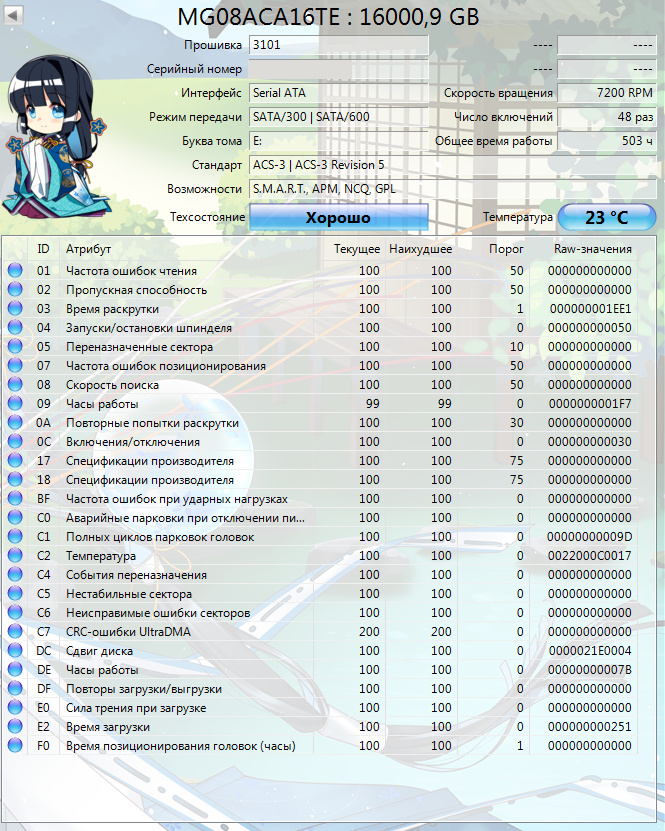Click the status orb for attribute 0C
Image resolution: width=665 pixels, height=831 pixels.
tap(15, 441)
